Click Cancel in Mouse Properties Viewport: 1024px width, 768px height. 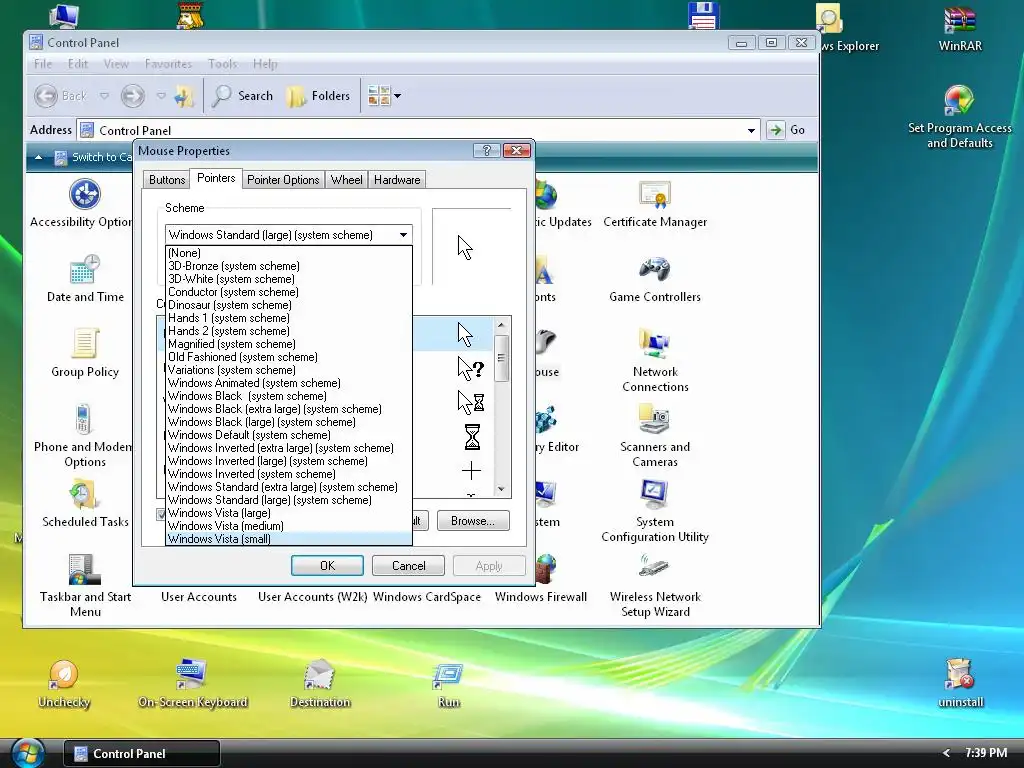coord(408,566)
